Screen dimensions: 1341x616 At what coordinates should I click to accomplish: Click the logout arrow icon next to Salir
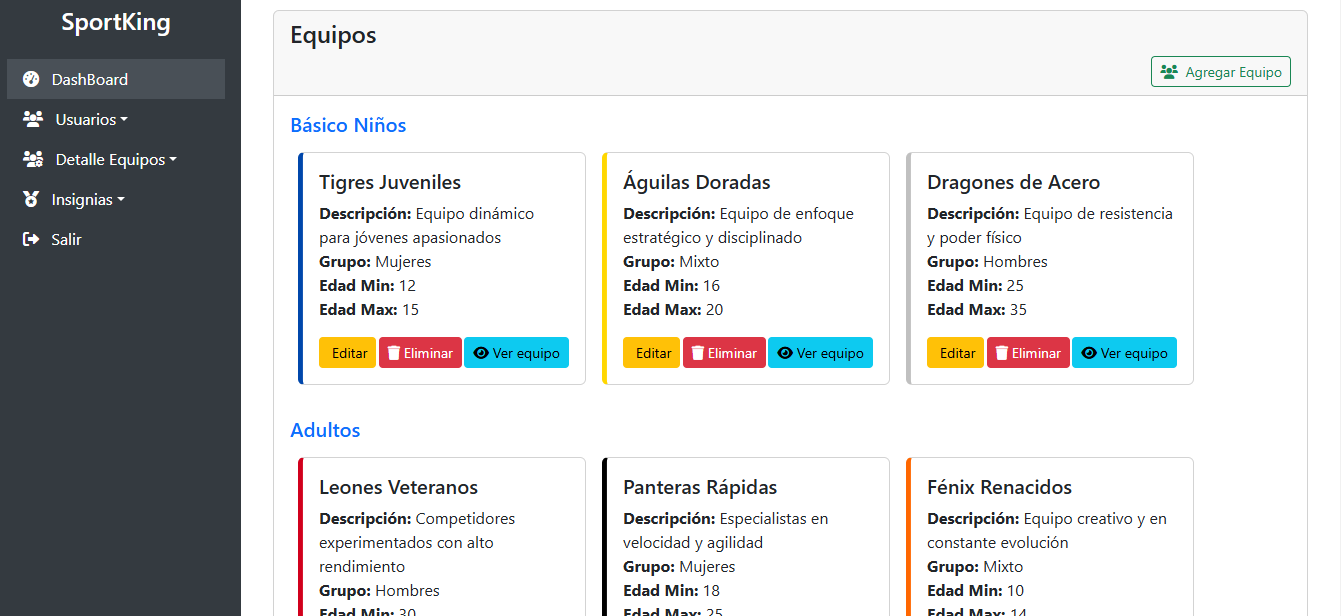29,239
